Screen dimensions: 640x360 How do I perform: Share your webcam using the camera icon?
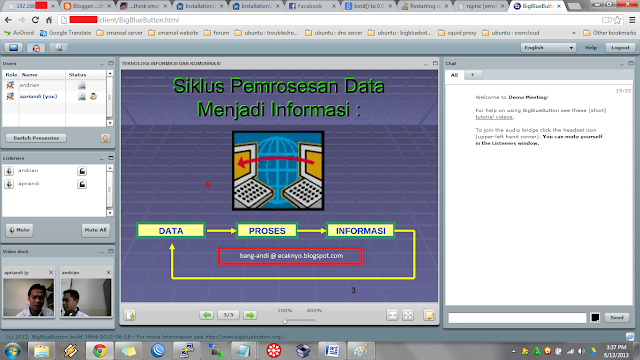click(58, 48)
